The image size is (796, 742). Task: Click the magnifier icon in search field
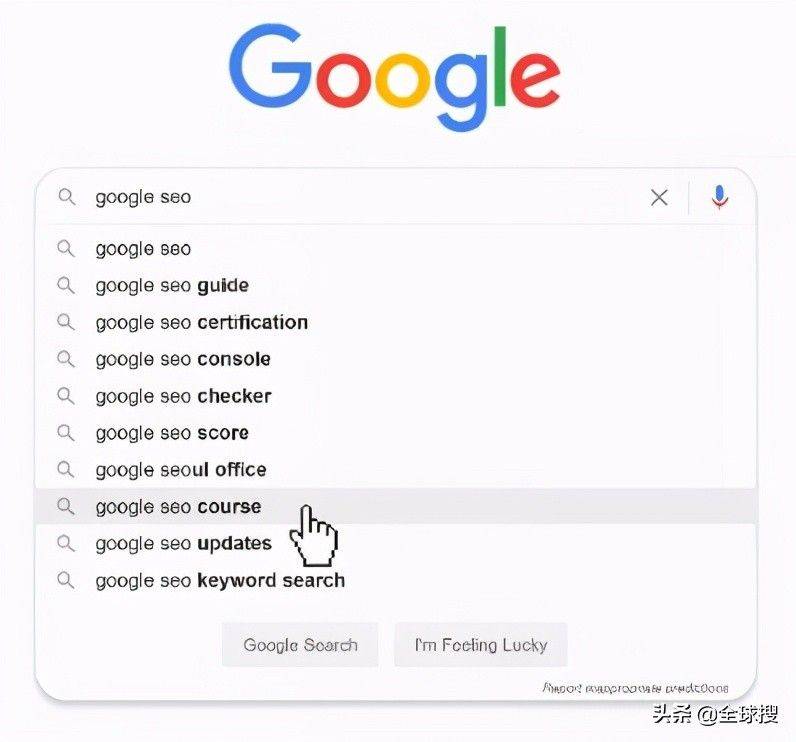[66, 197]
